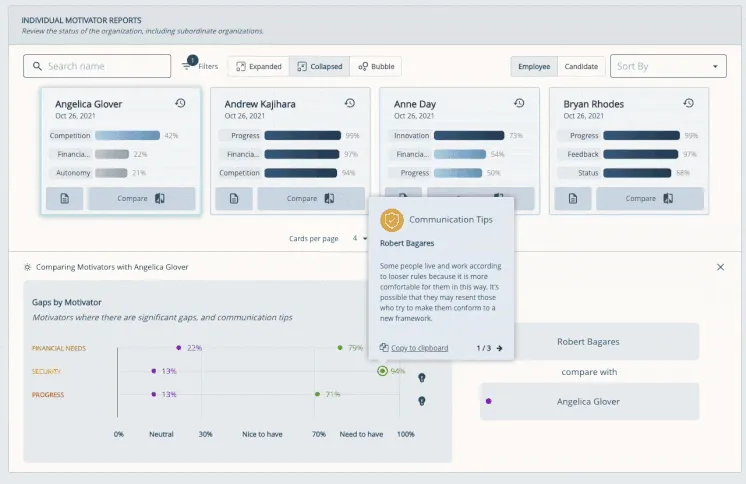Open the Sort By dropdown
The image size is (746, 484).
pos(667,67)
